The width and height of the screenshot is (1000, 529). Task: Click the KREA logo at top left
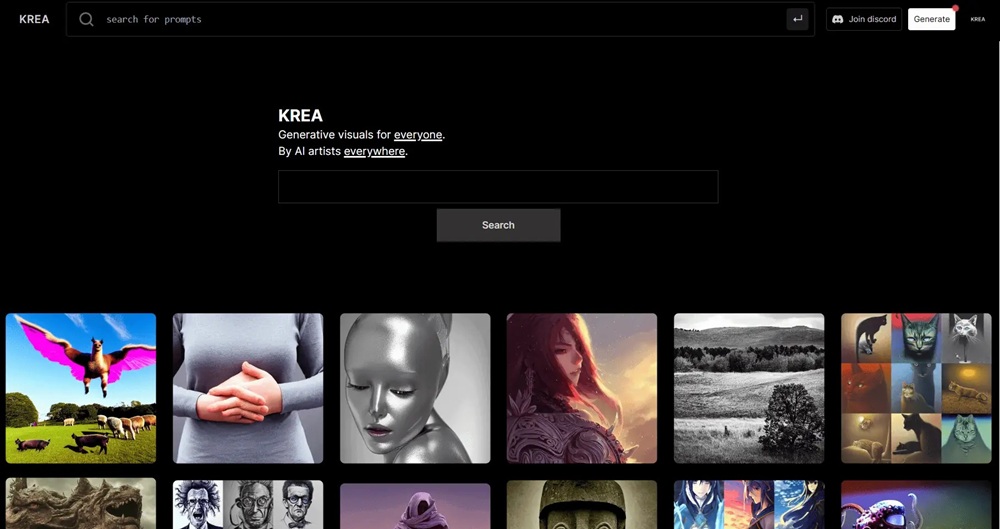[34, 19]
